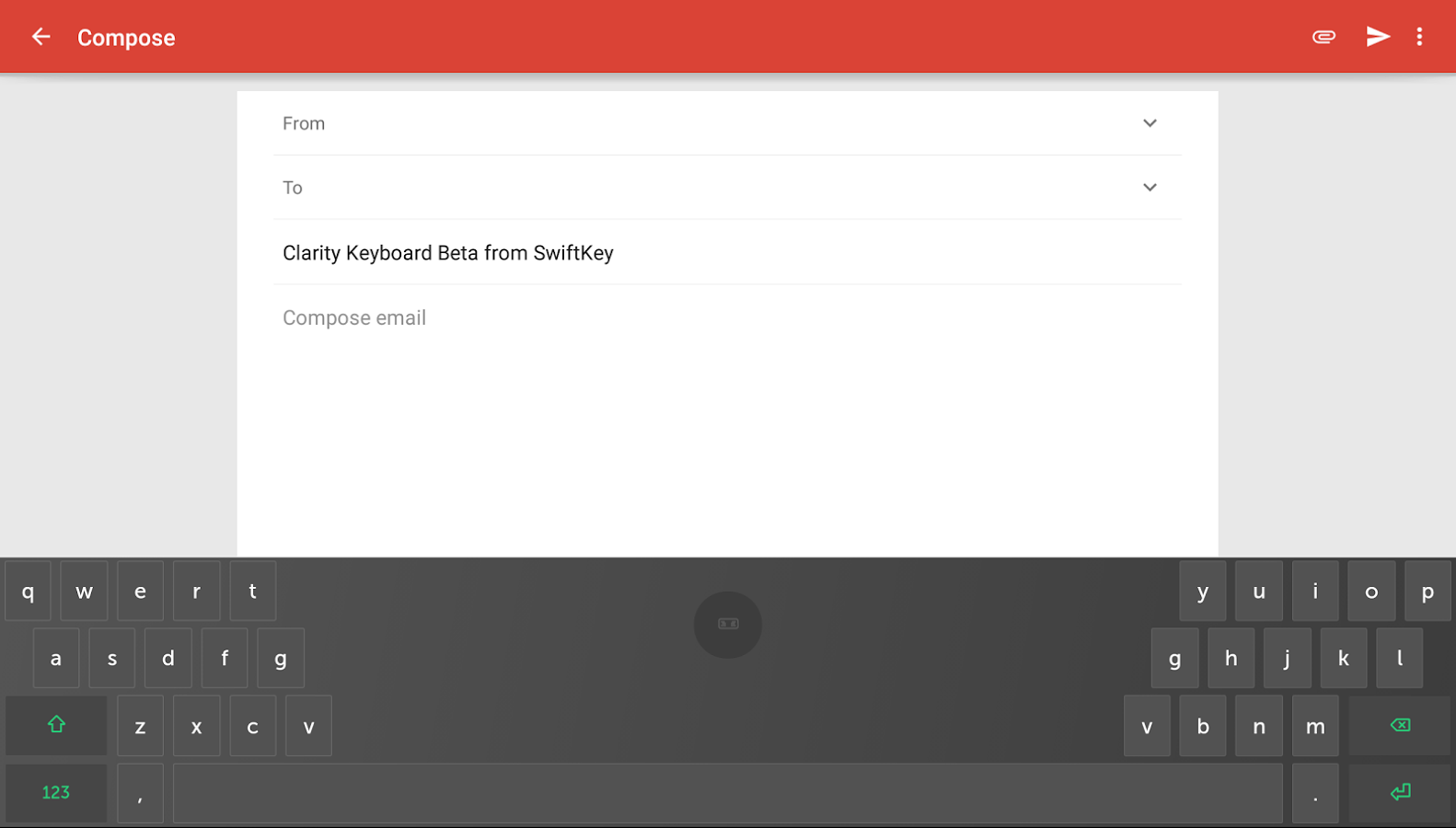Tap the backspace delete key
This screenshot has height=828, width=1456.
1400,725
